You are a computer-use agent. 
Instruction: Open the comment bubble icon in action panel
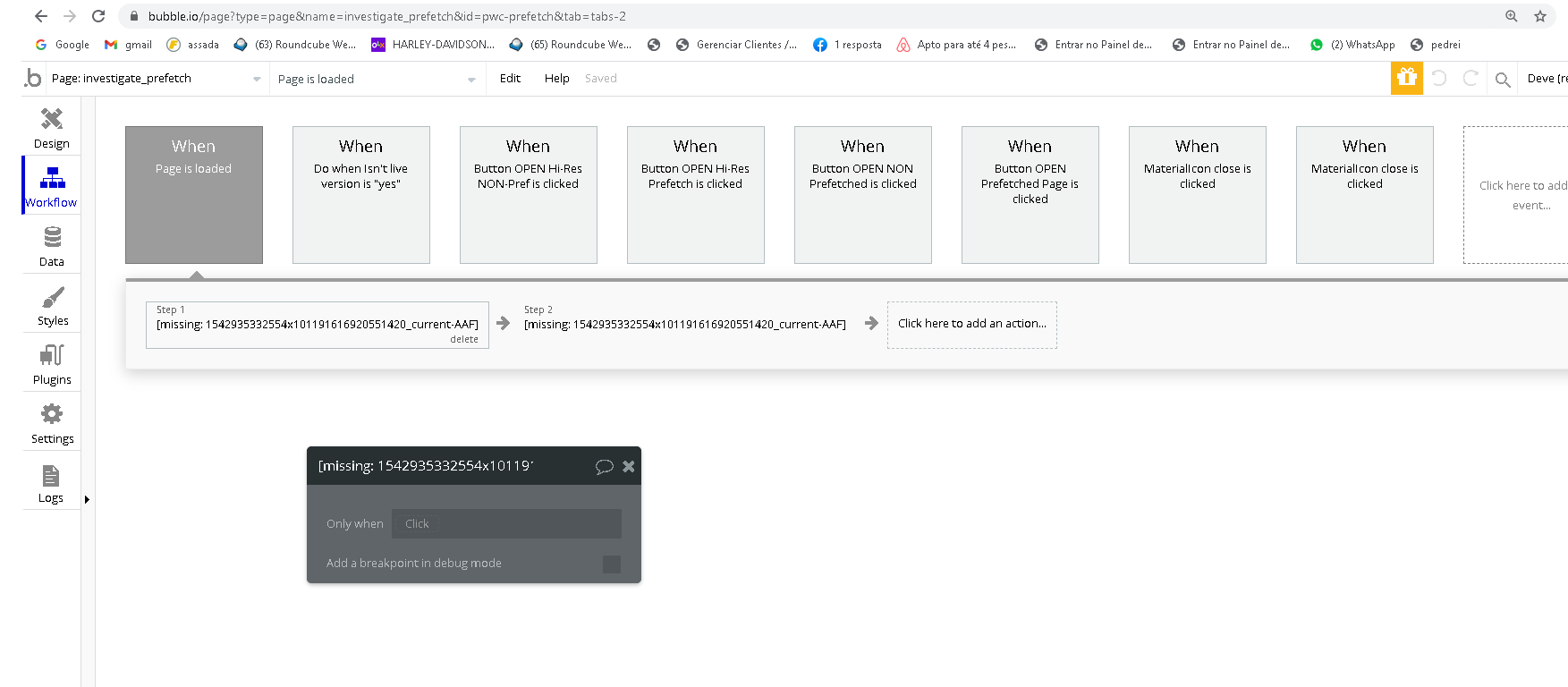tap(605, 466)
